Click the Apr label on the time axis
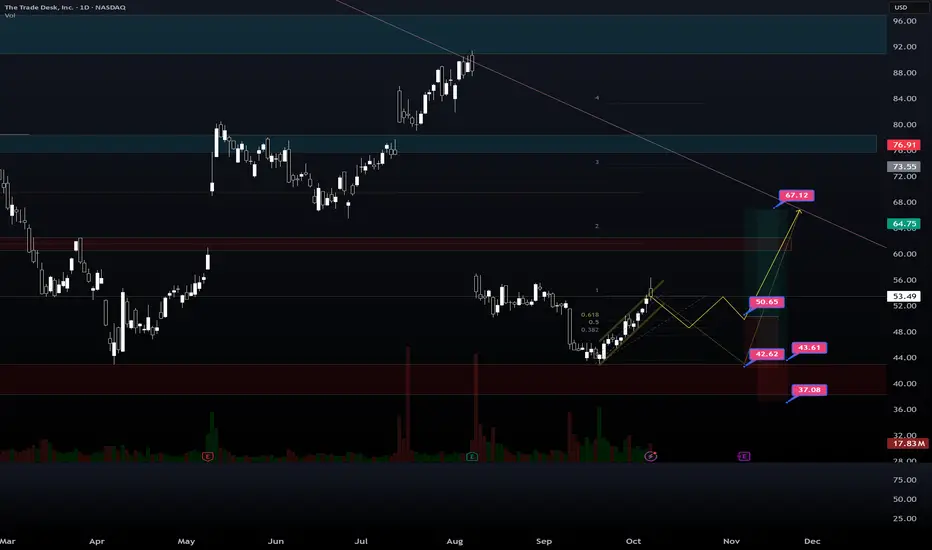932x550 pixels. click(x=96, y=541)
